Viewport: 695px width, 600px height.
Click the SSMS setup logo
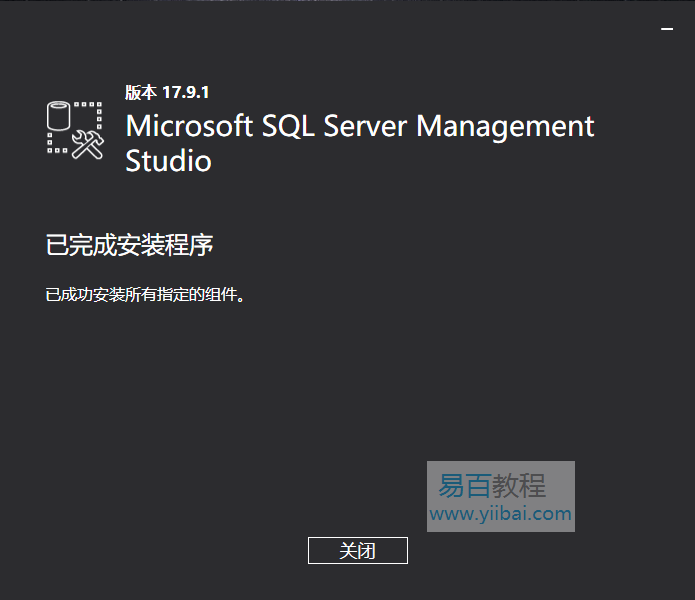[75, 128]
